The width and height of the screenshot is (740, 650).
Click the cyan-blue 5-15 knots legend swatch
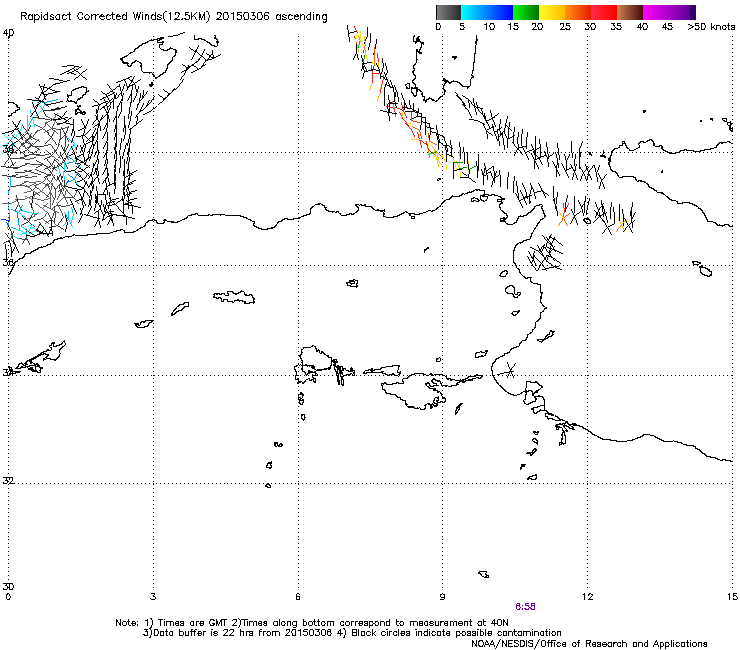(487, 12)
